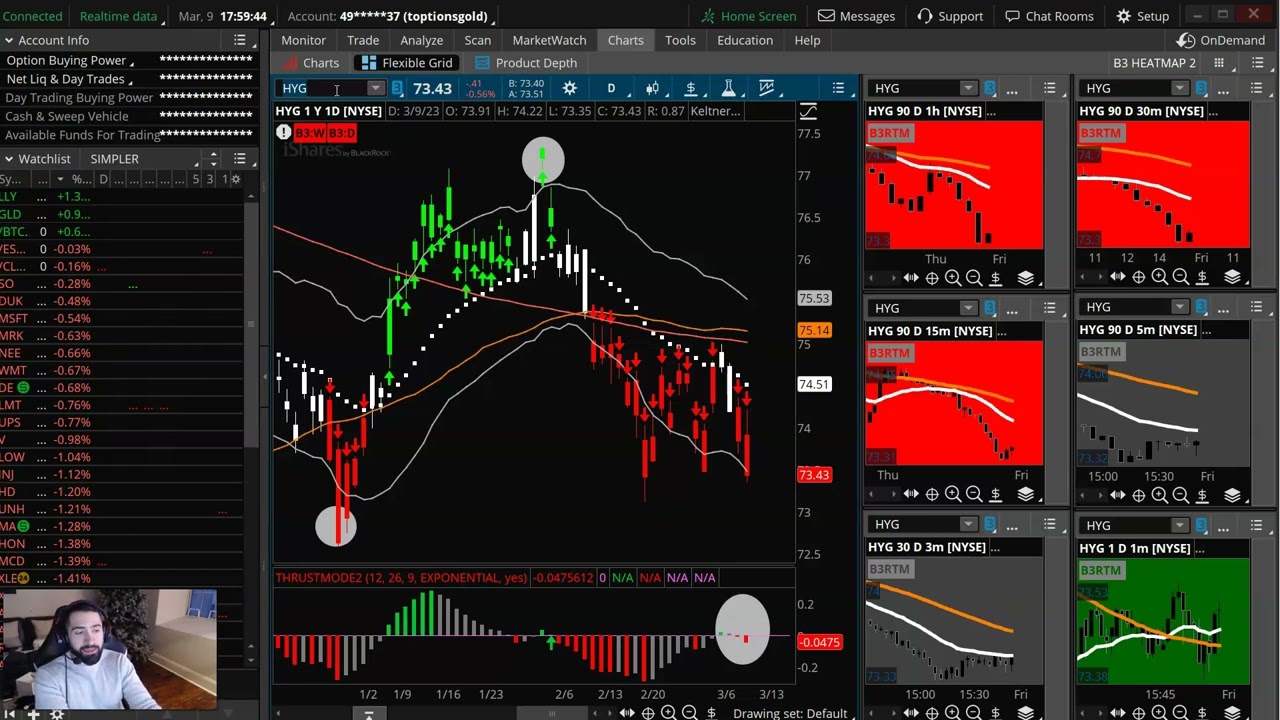The width and height of the screenshot is (1280, 720).
Task: Open layers icon under HYG 90 D 5m chart
Action: click(x=1232, y=495)
